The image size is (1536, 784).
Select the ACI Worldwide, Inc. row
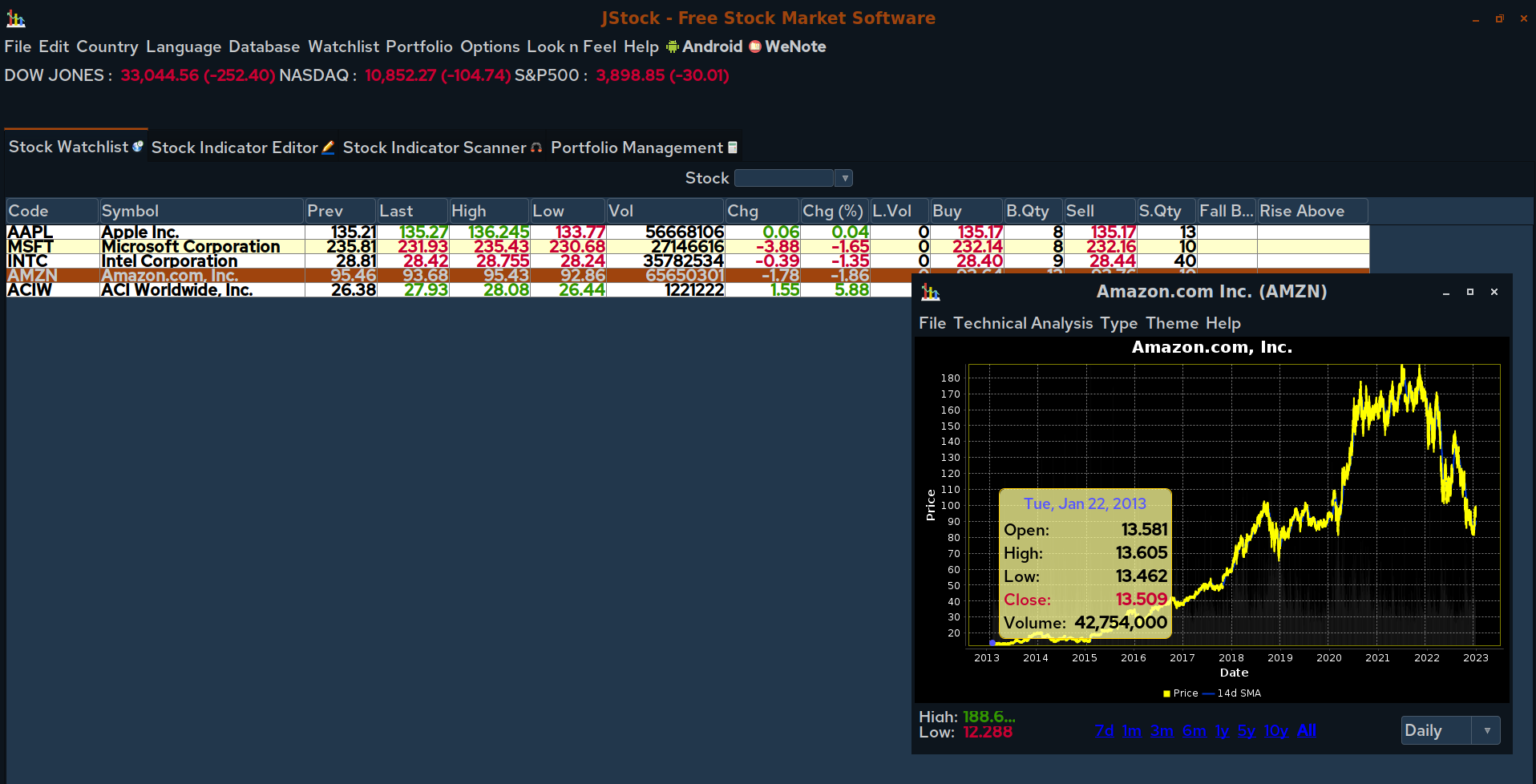[459, 290]
